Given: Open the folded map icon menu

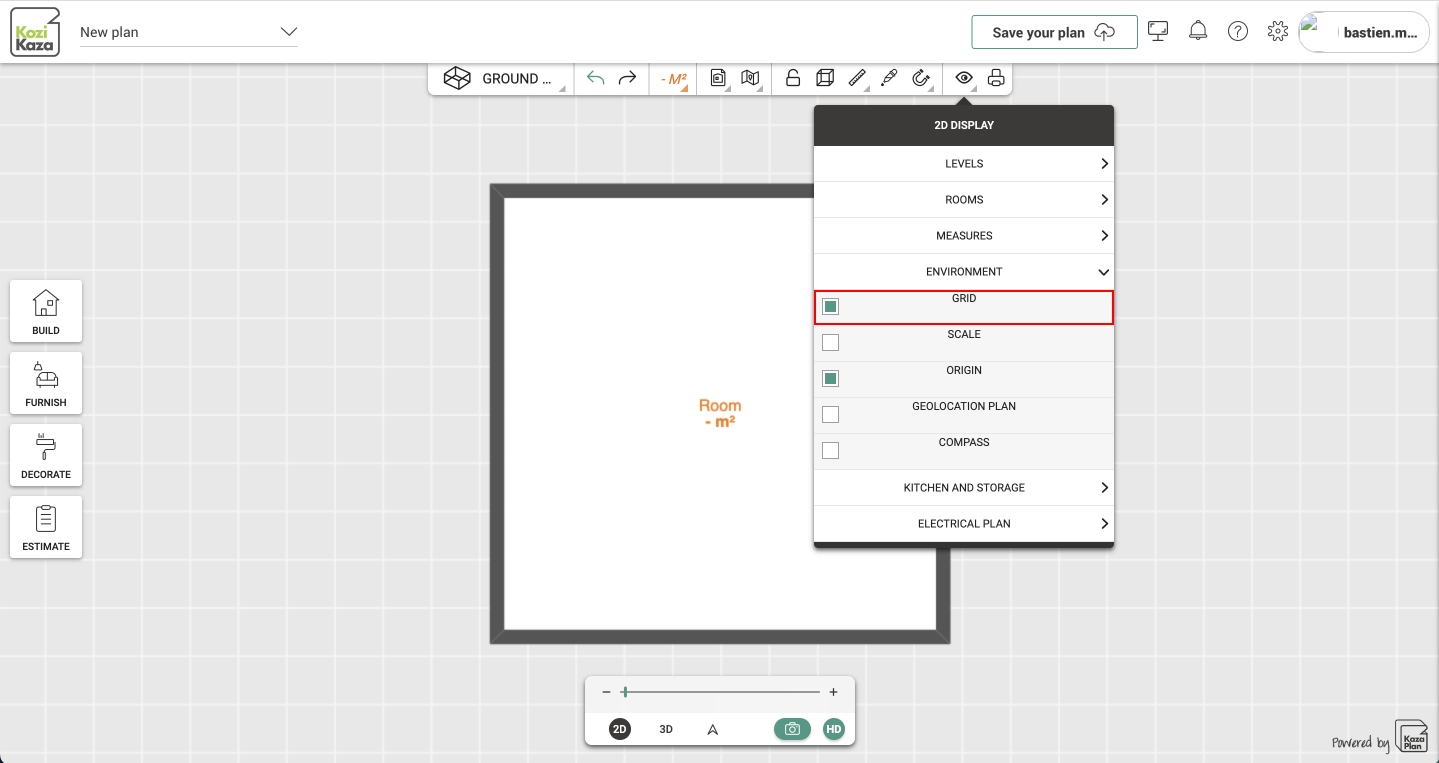Looking at the screenshot, I should coord(750,78).
